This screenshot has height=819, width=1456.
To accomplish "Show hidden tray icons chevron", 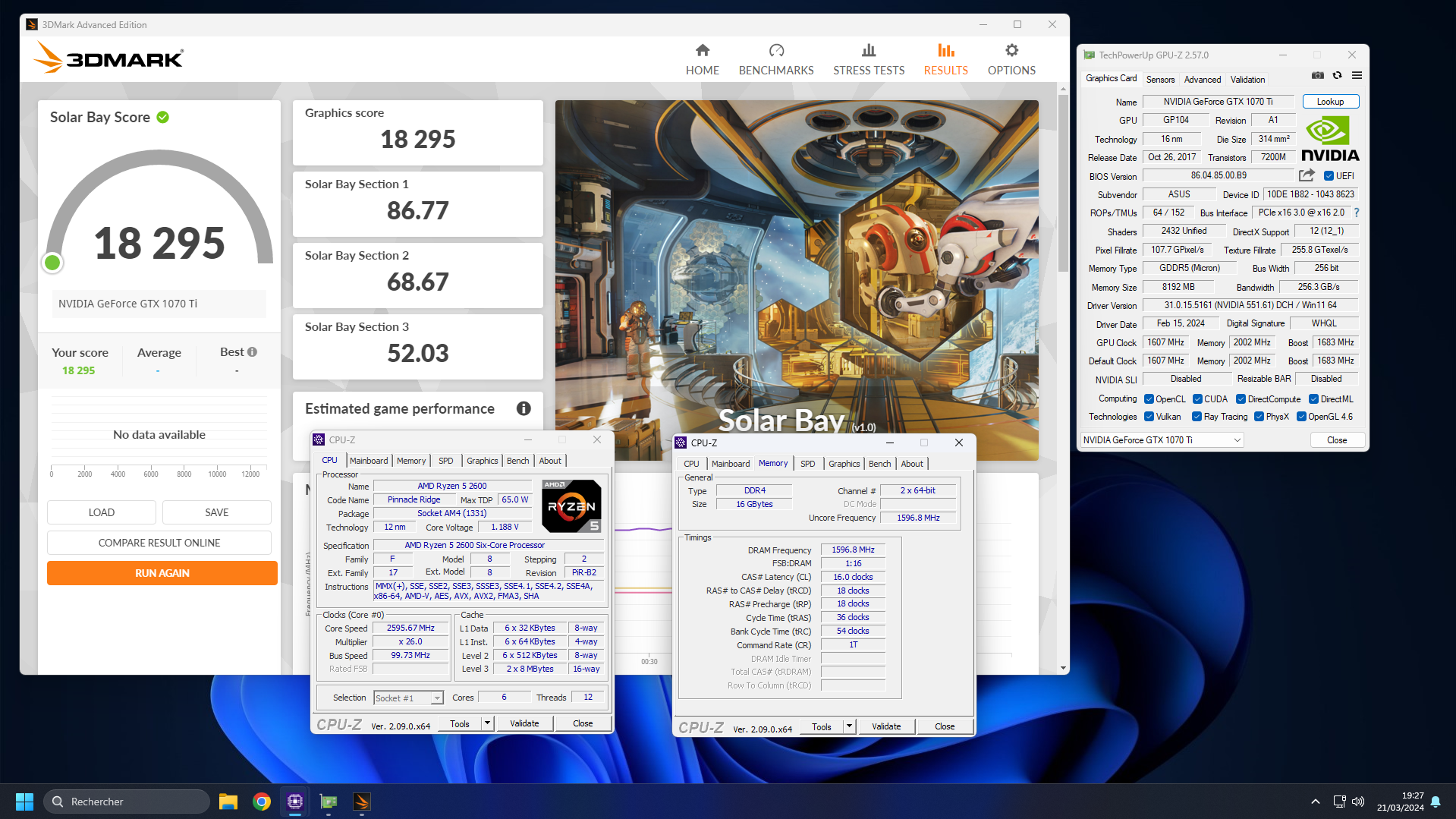I will pyautogui.click(x=1316, y=802).
